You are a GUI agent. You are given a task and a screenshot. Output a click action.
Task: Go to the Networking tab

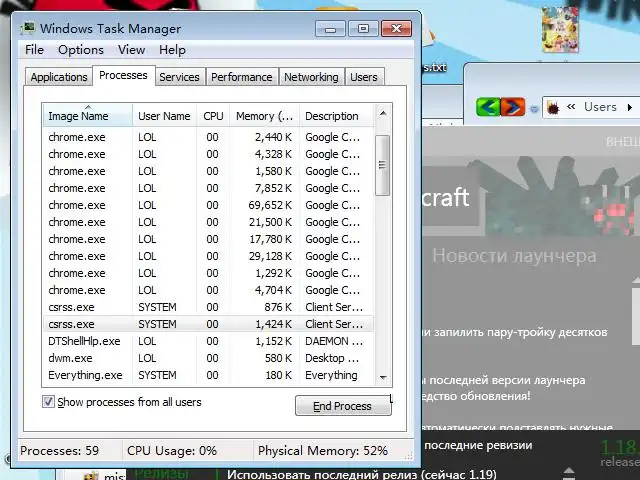click(x=311, y=77)
